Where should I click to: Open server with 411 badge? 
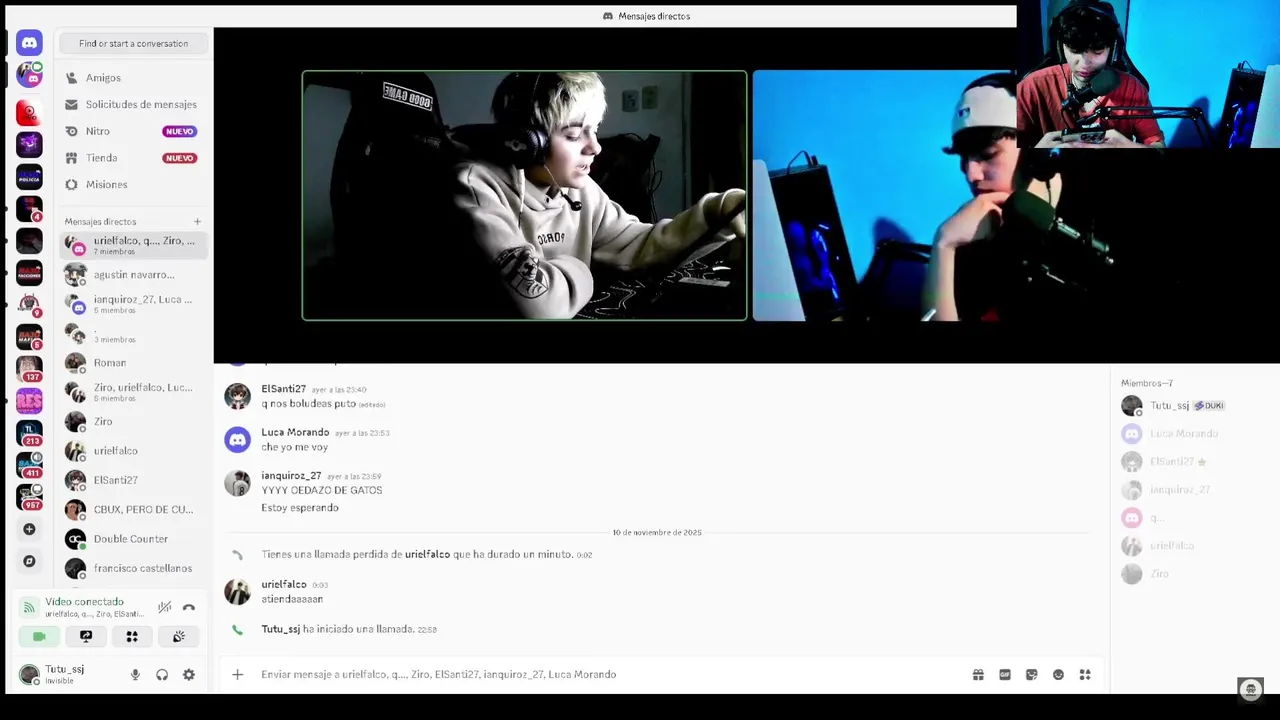tap(29, 465)
